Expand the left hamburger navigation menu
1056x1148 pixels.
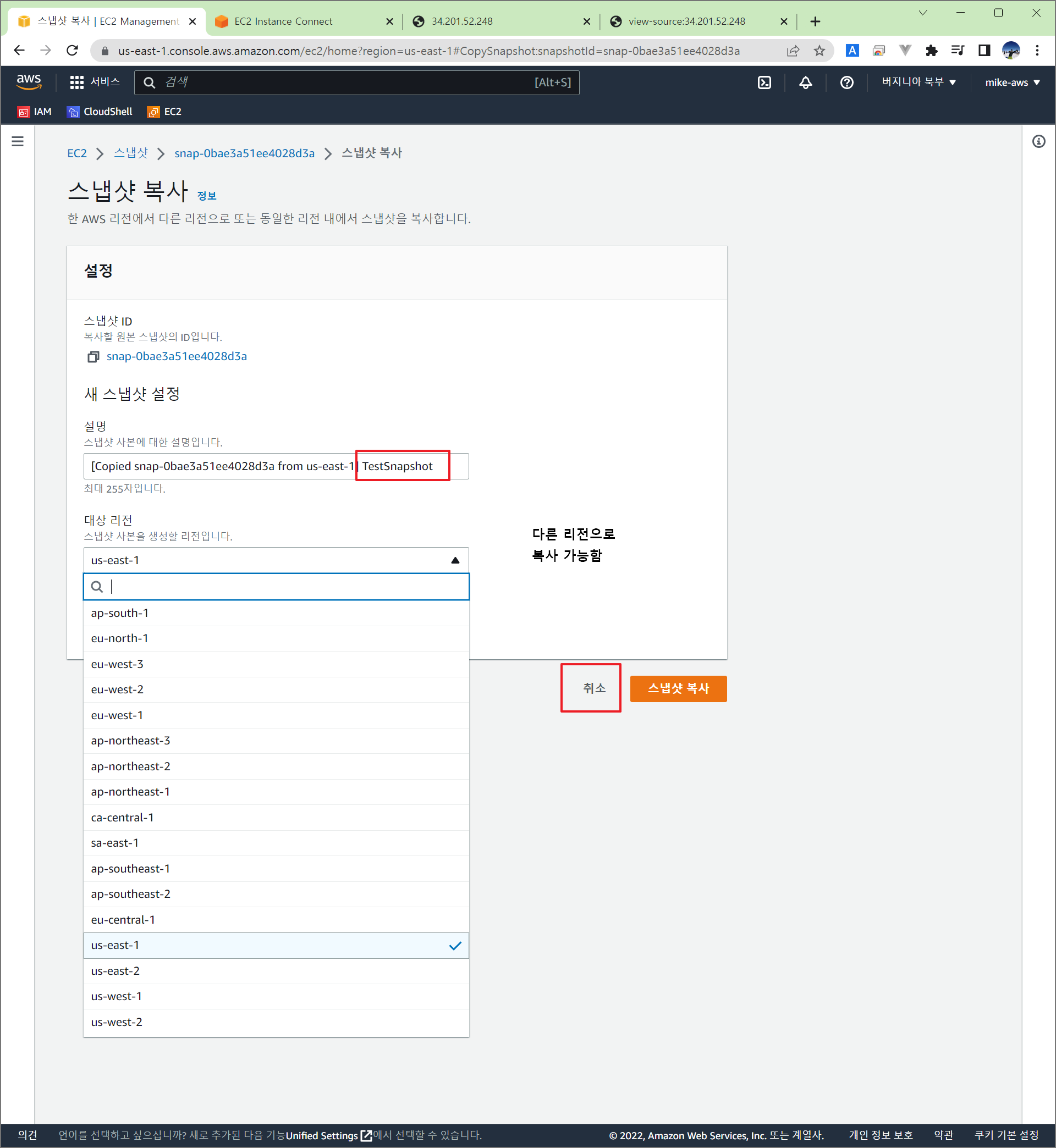18,141
